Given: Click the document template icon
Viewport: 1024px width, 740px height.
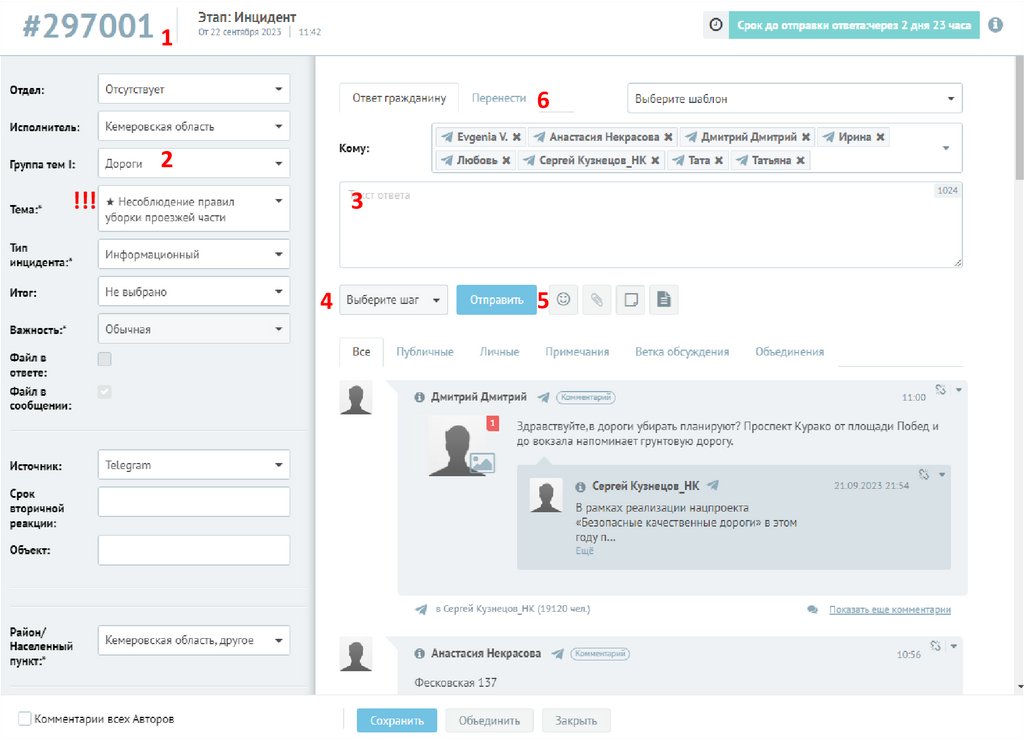Looking at the screenshot, I should click(664, 300).
